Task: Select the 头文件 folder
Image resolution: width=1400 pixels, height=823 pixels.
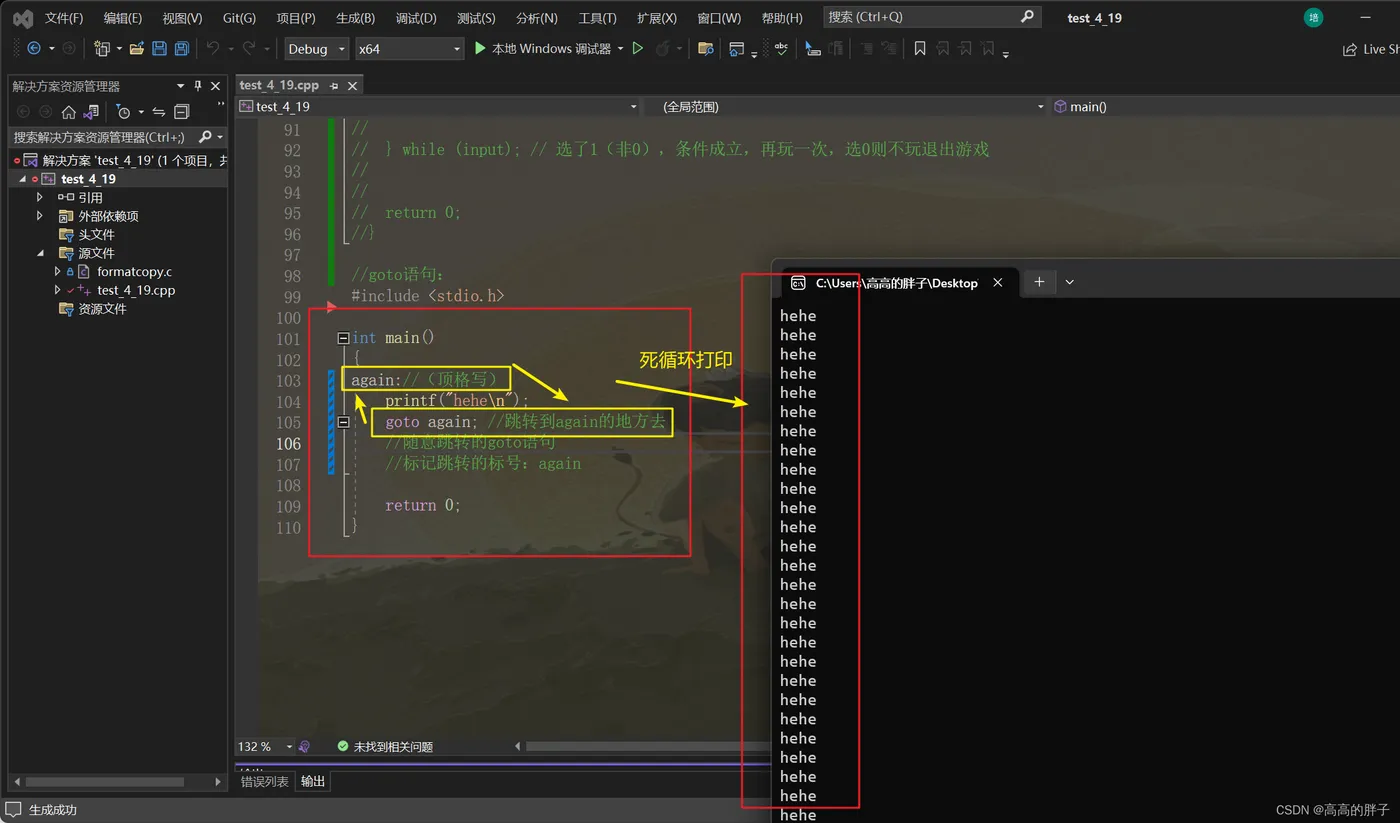Action: (96, 235)
